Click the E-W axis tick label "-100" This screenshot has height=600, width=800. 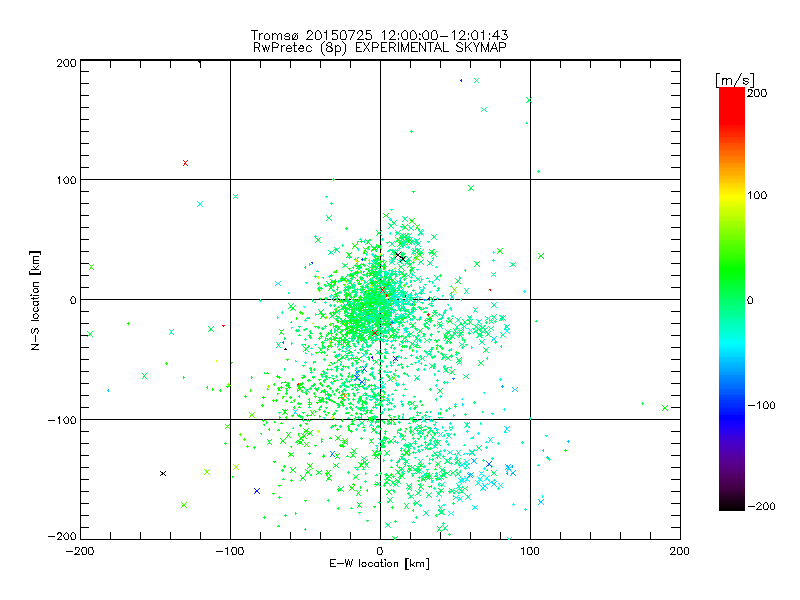point(230,551)
